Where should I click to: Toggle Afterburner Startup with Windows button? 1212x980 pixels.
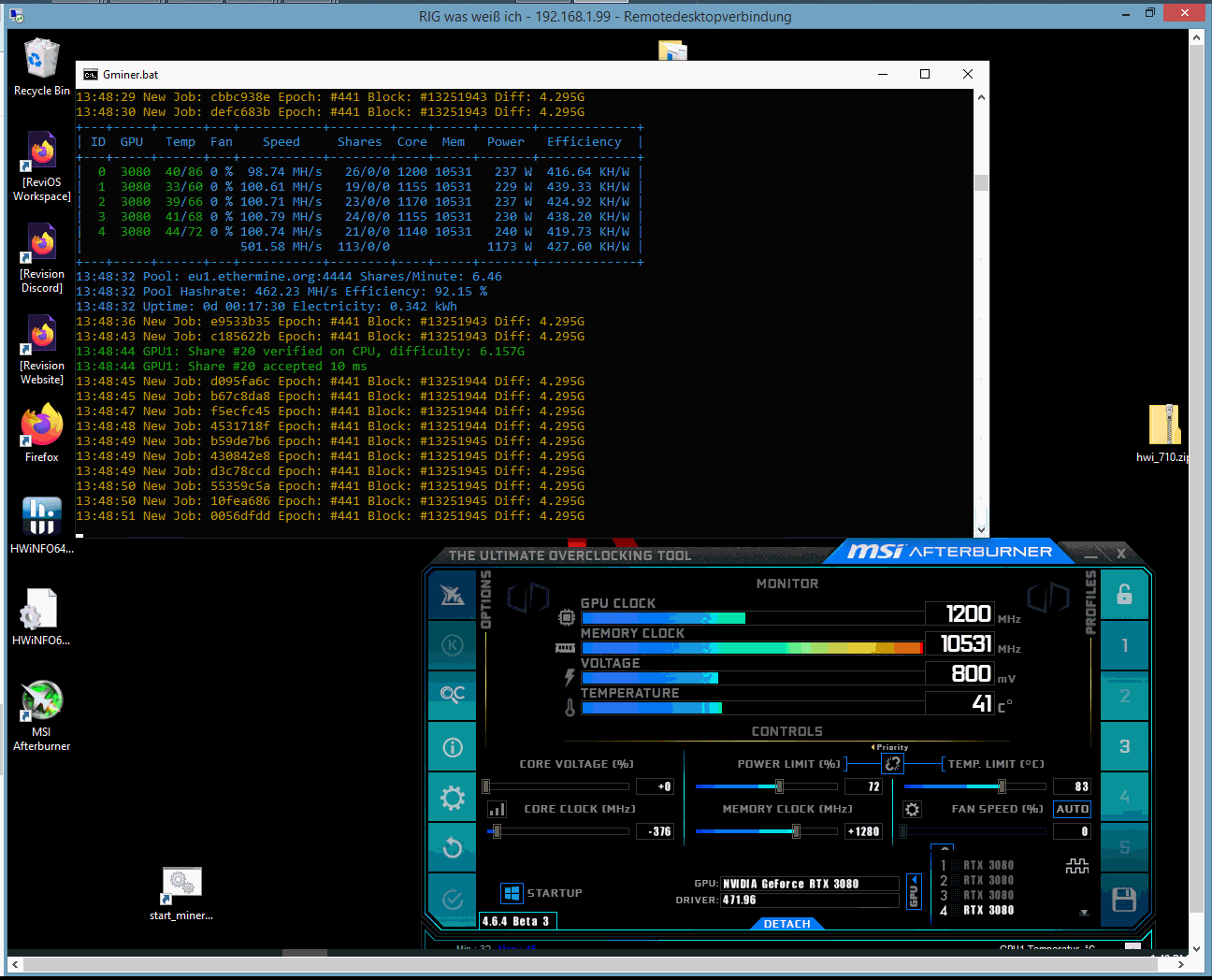pyautogui.click(x=512, y=893)
